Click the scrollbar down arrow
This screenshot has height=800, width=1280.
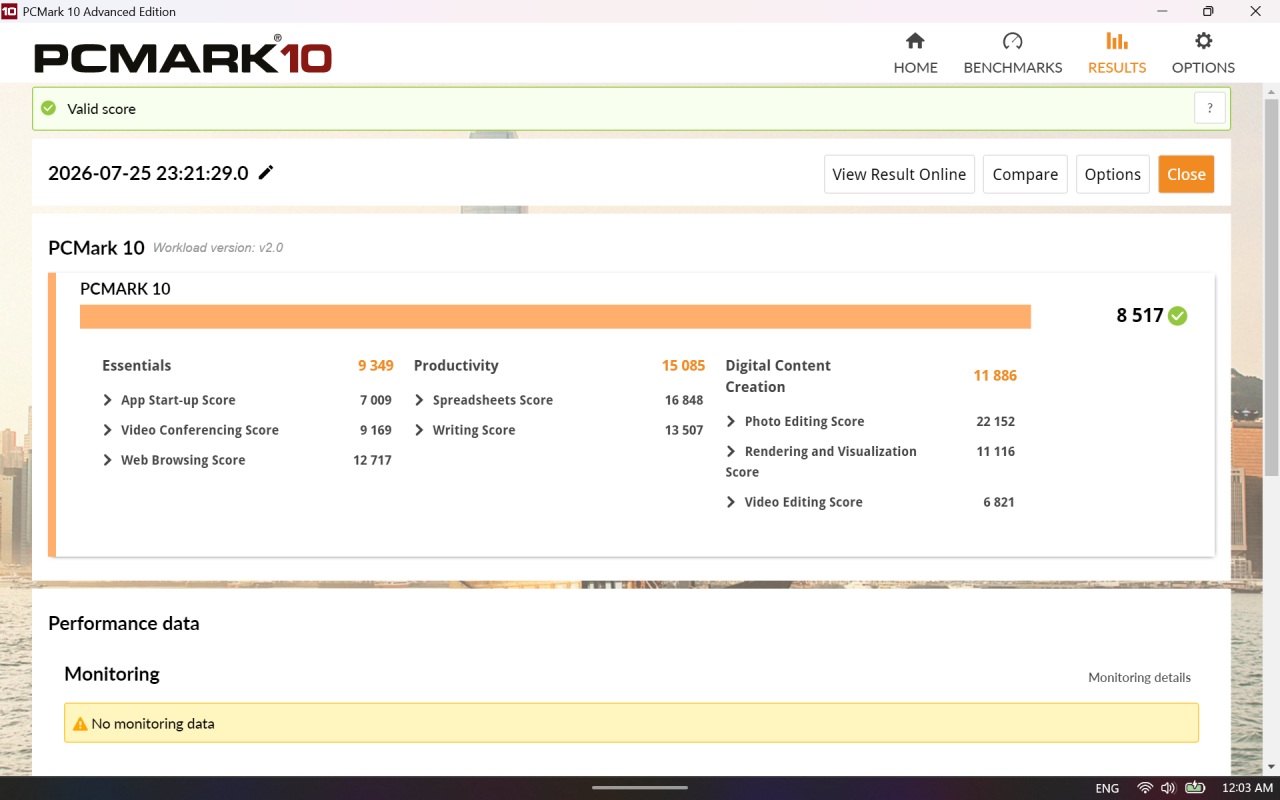pos(1271,767)
